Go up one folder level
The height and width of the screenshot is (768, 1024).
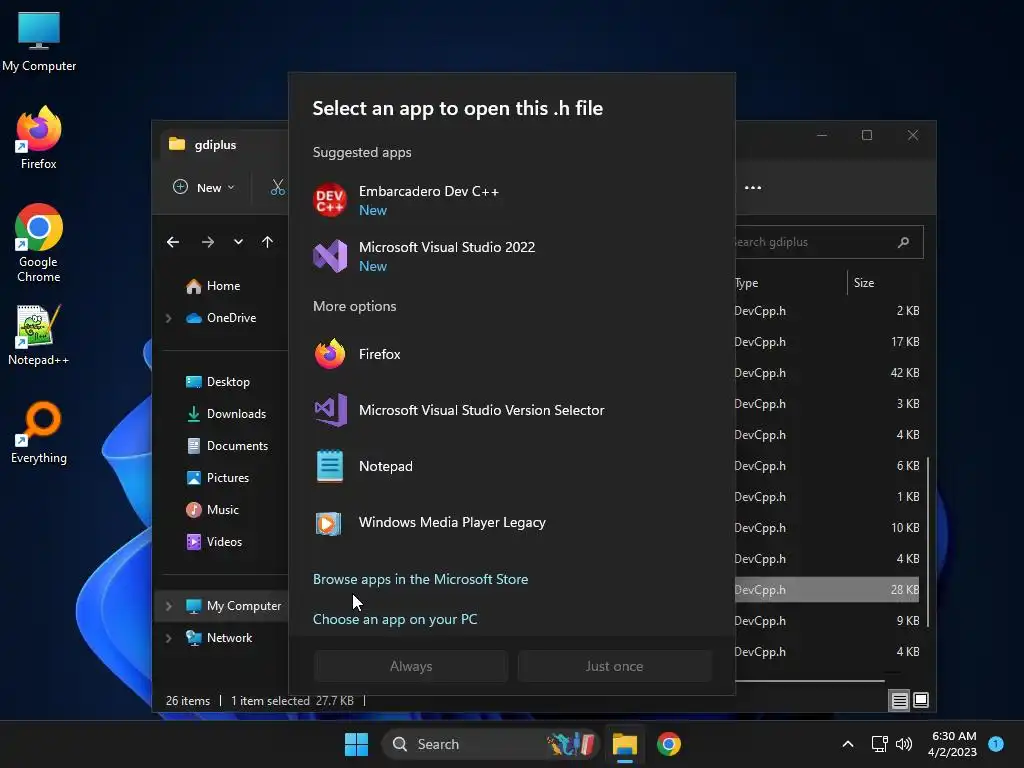[267, 242]
